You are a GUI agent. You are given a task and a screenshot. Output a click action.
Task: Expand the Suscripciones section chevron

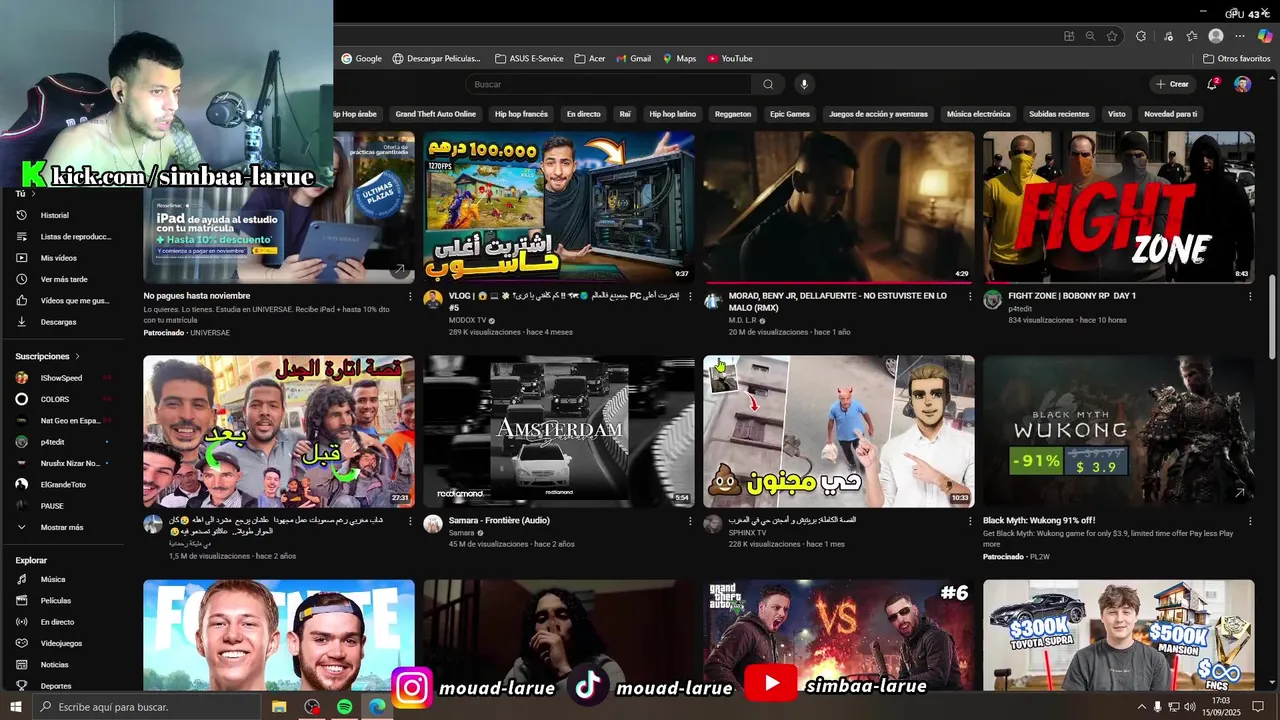click(77, 356)
